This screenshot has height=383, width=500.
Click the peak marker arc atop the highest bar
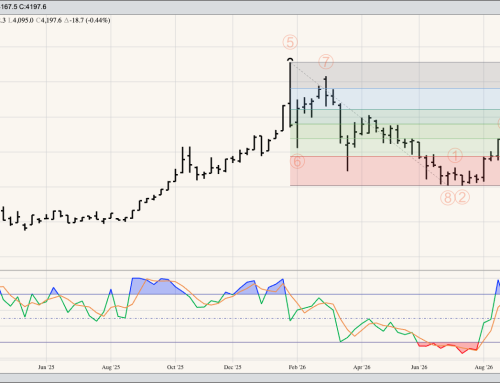[x=290, y=60]
